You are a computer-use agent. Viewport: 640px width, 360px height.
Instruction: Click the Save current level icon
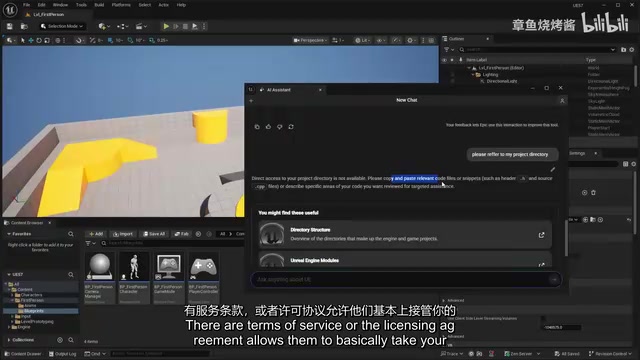tap(9, 26)
